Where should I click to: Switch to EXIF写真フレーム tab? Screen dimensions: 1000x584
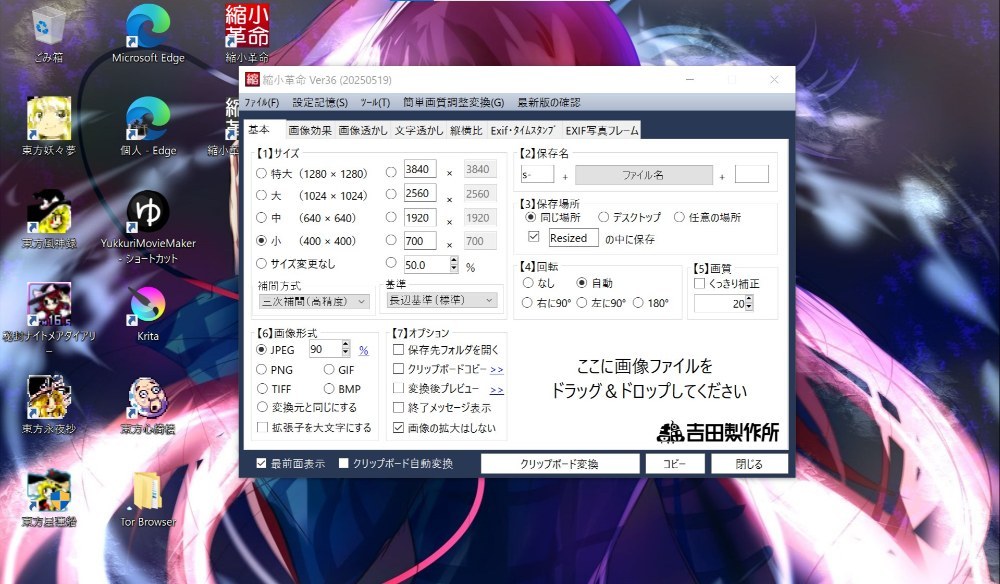tap(602, 131)
